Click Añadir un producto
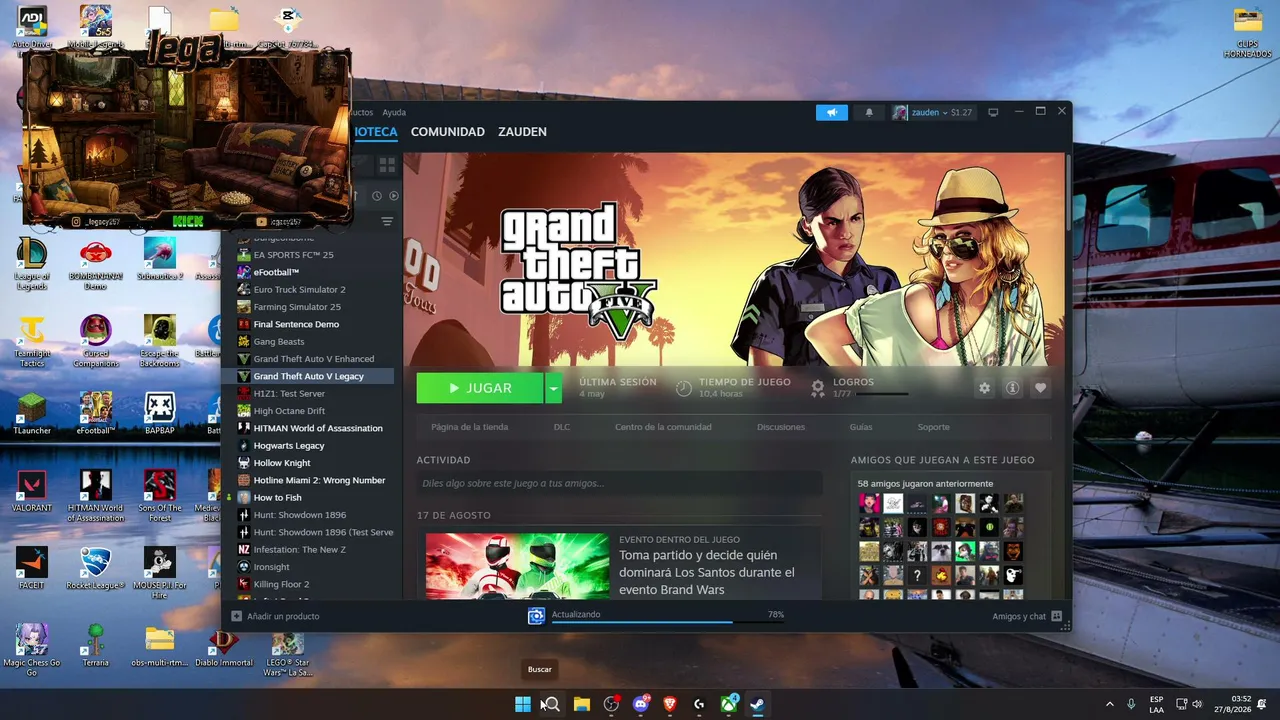Screen dimensions: 1280x720 click(x=275, y=616)
